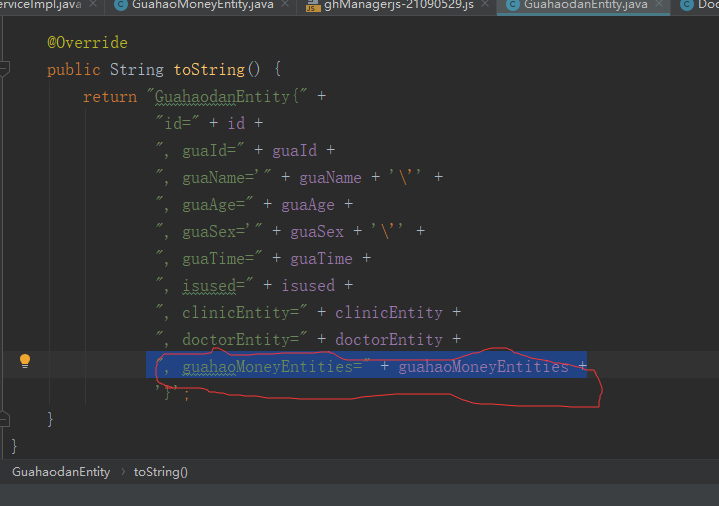The width and height of the screenshot is (719, 506).
Task: Click the isused variable
Action: 308,286
